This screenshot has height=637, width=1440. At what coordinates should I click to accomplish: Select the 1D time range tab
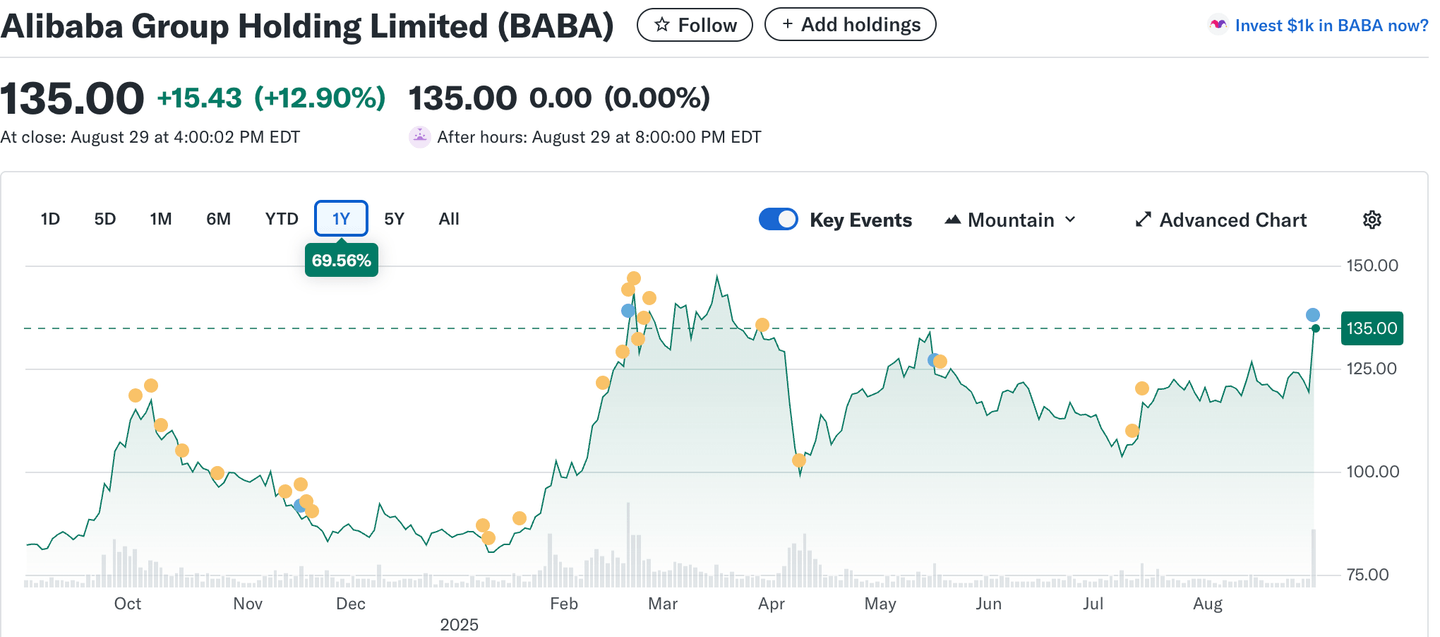pyautogui.click(x=50, y=219)
